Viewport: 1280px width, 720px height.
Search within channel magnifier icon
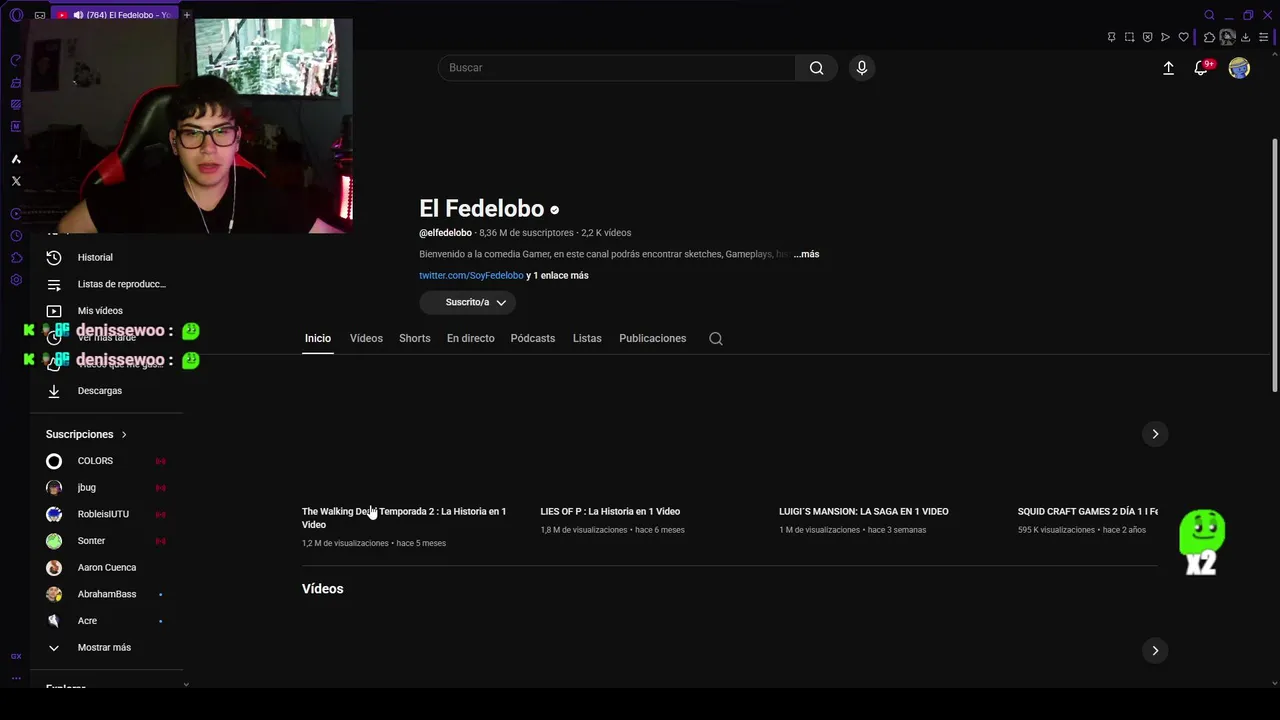[716, 339]
